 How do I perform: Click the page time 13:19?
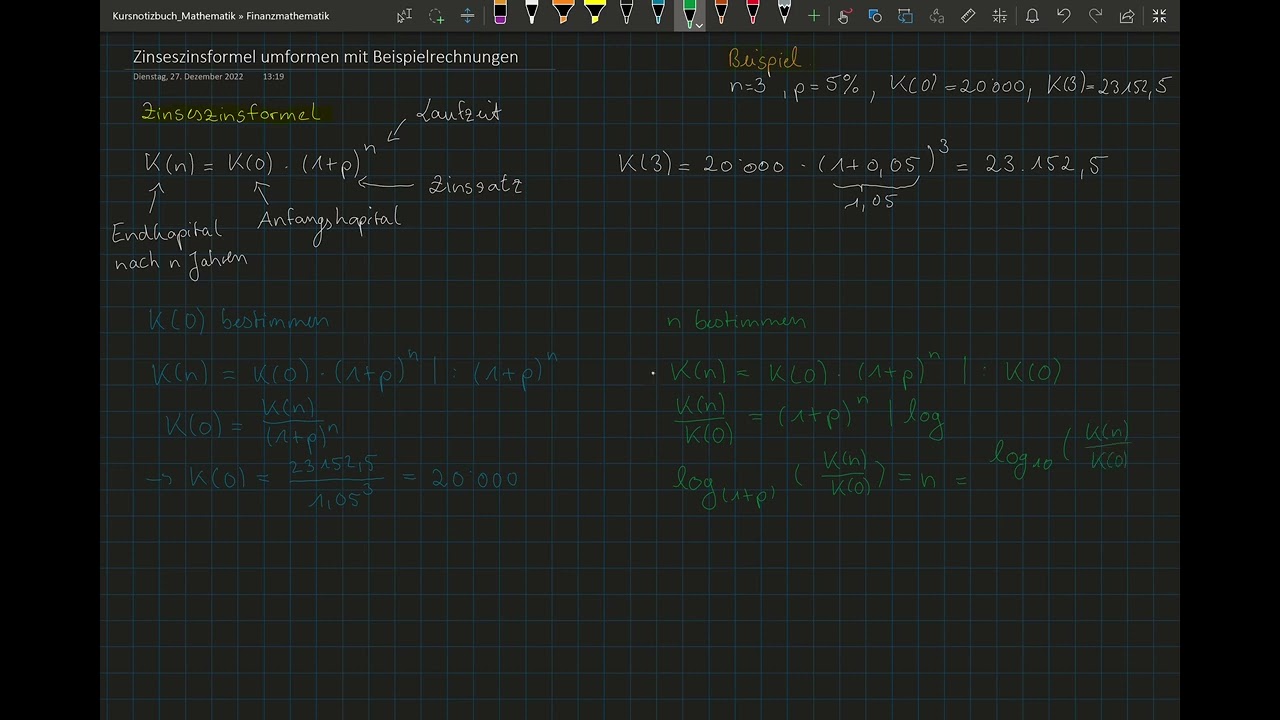pos(273,77)
